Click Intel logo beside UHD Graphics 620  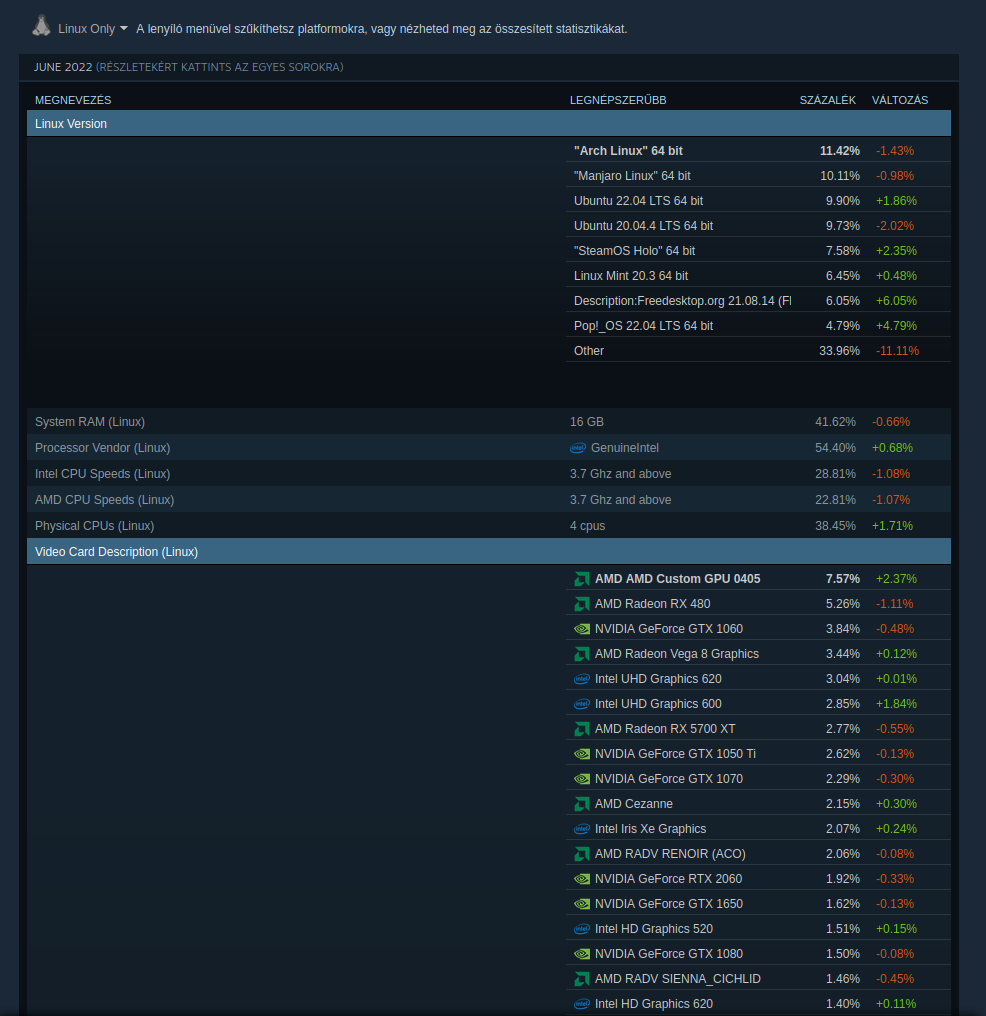click(x=582, y=679)
